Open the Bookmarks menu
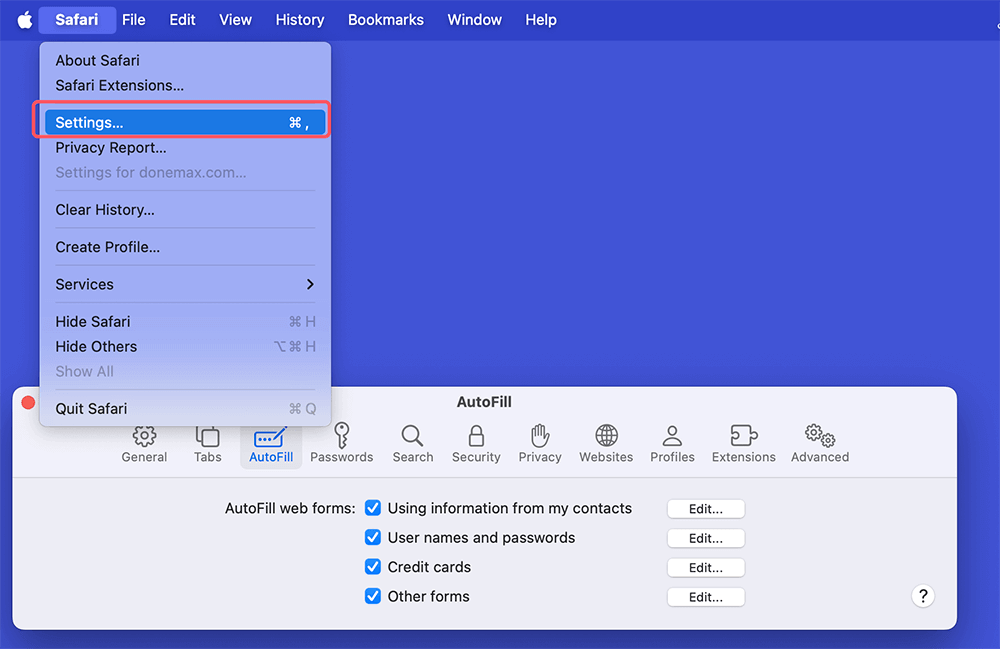The width and height of the screenshot is (1000, 649). coord(386,19)
